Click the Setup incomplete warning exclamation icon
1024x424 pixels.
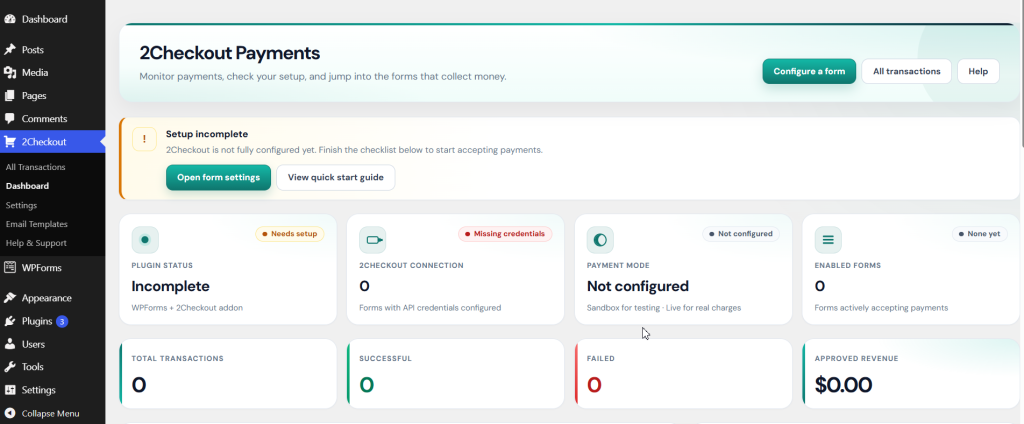point(144,139)
